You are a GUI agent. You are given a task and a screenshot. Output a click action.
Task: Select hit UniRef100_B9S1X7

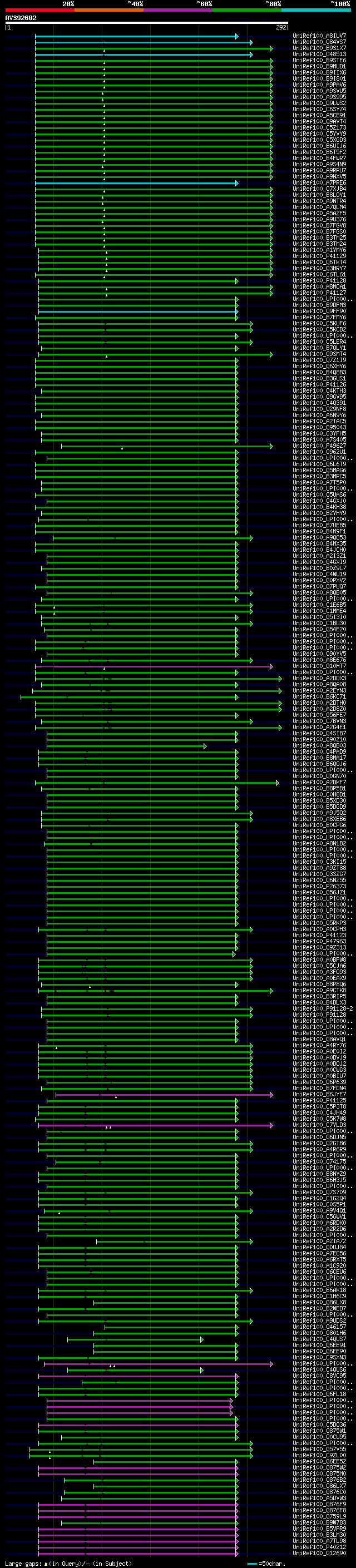point(319,48)
